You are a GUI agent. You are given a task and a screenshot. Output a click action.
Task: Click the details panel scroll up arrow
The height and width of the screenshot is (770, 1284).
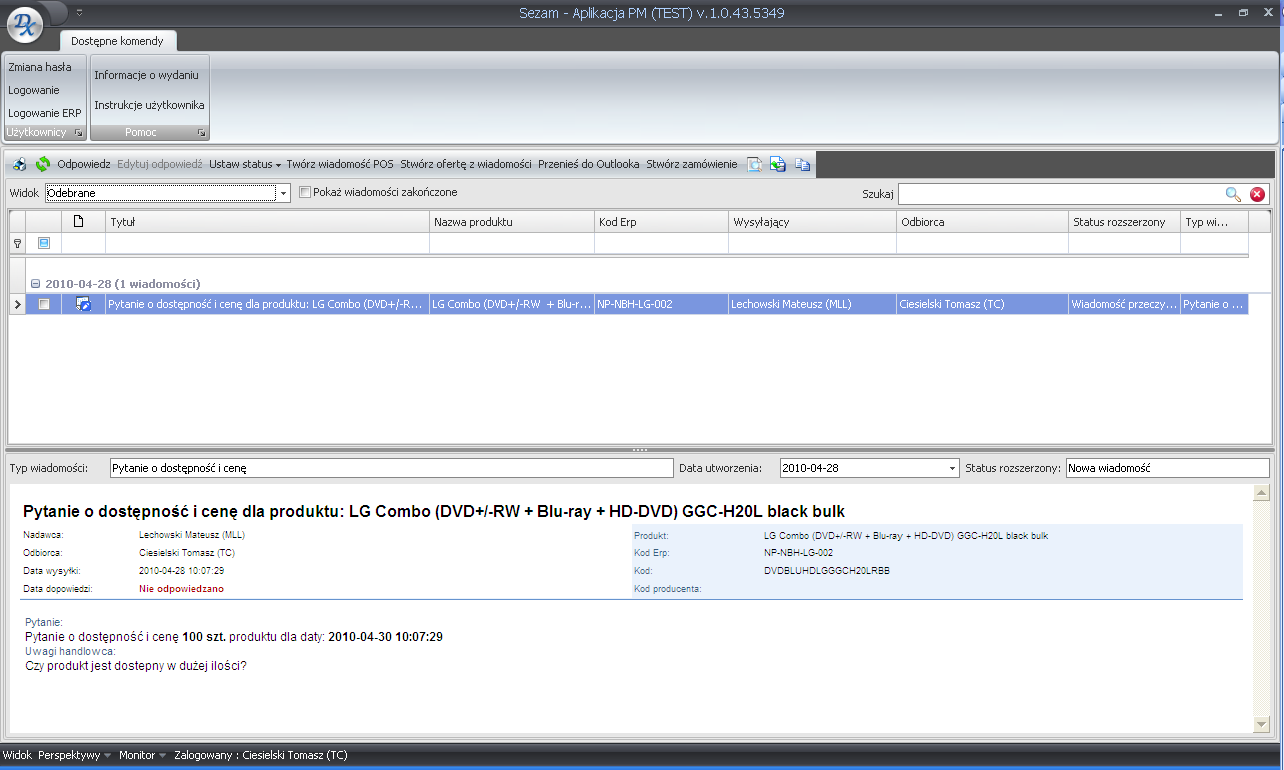point(1259,493)
